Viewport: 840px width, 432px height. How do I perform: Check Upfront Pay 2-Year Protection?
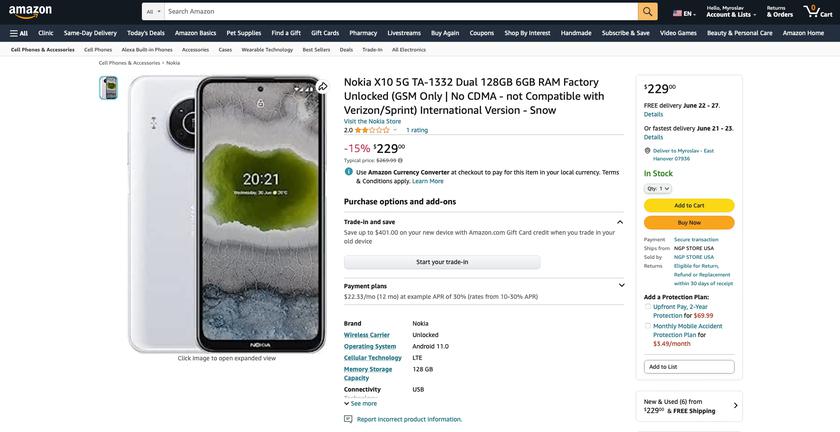coord(648,307)
